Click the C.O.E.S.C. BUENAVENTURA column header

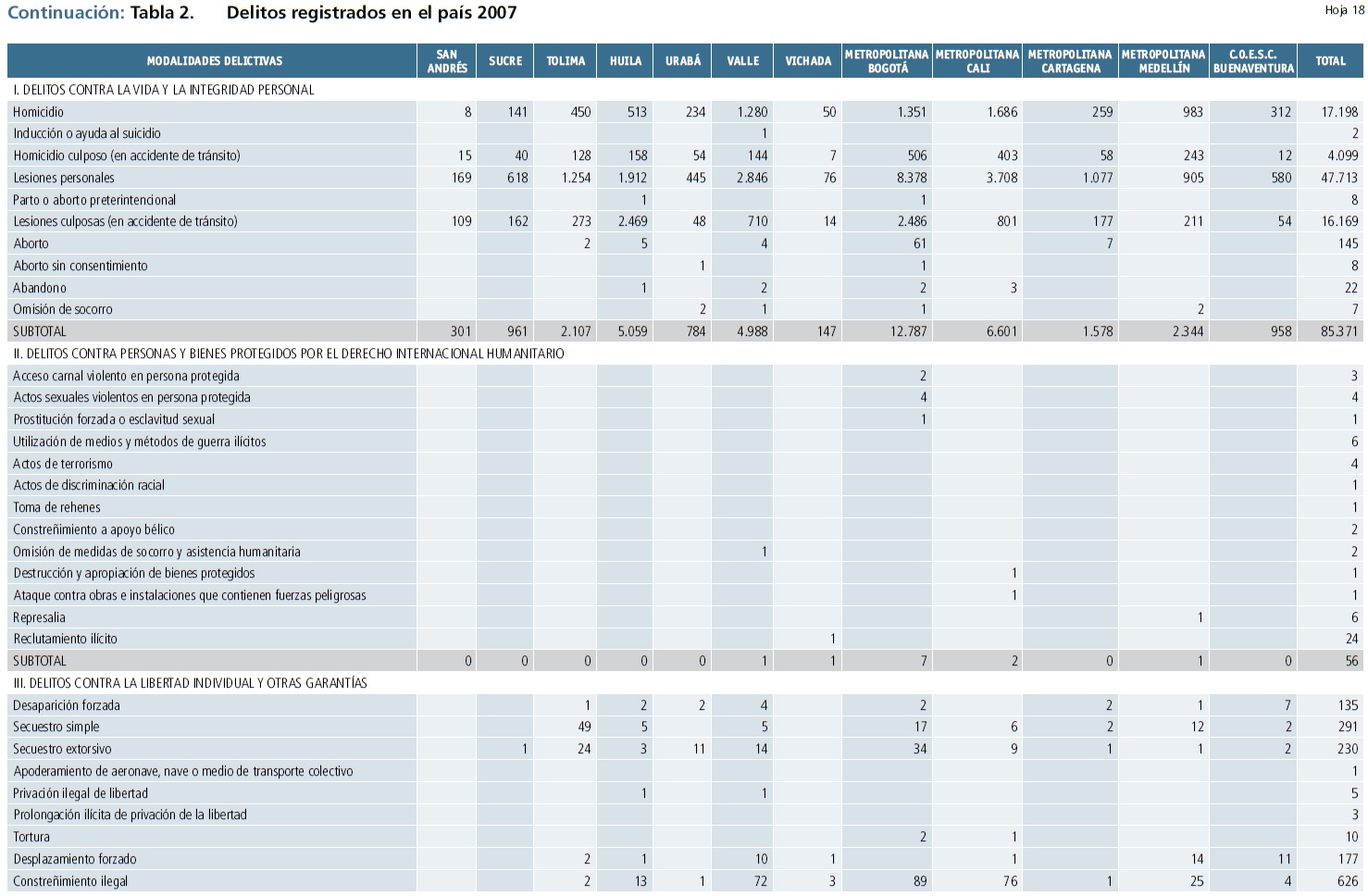[1253, 61]
